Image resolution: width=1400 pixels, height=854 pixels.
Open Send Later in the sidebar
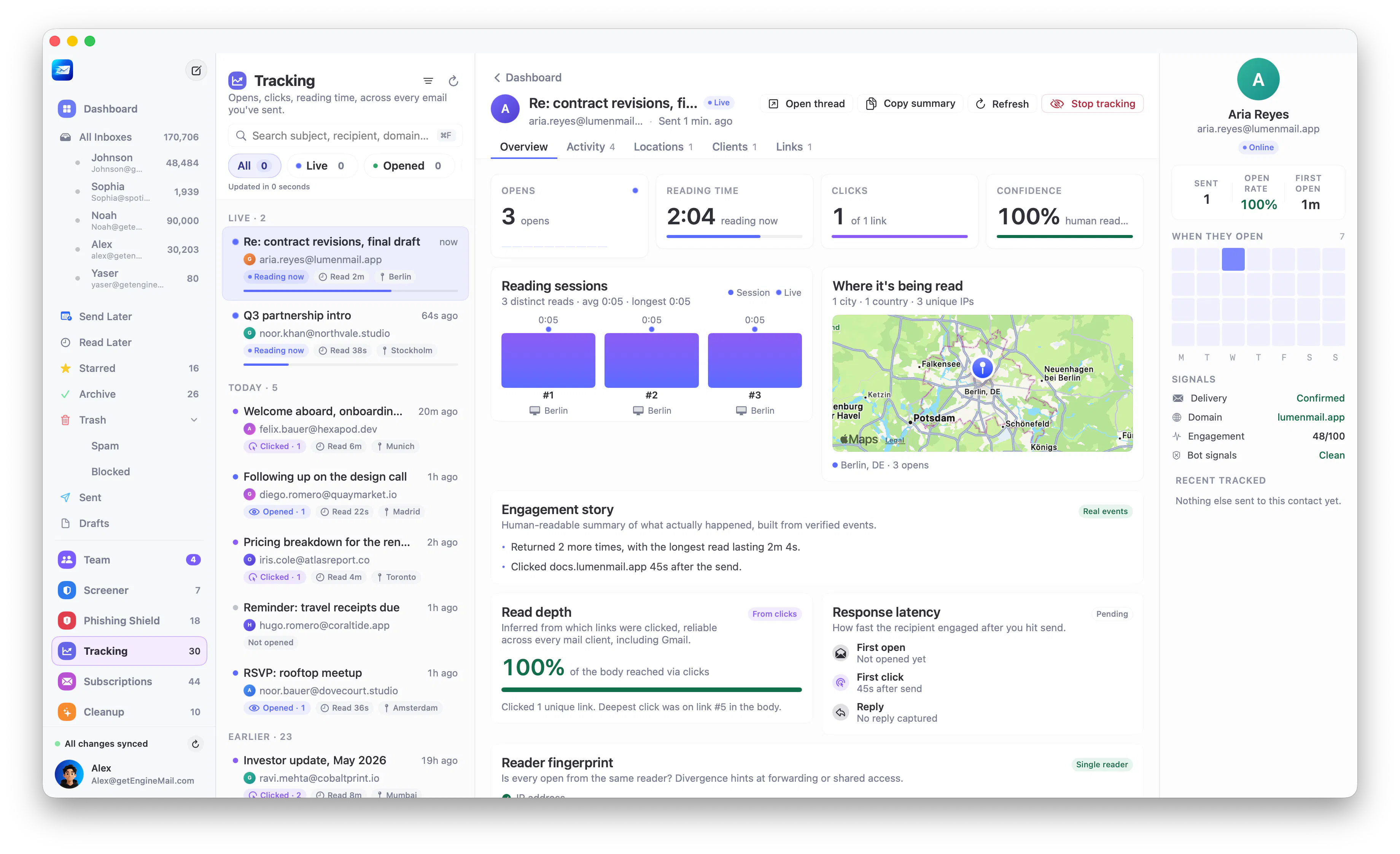pyautogui.click(x=129, y=316)
